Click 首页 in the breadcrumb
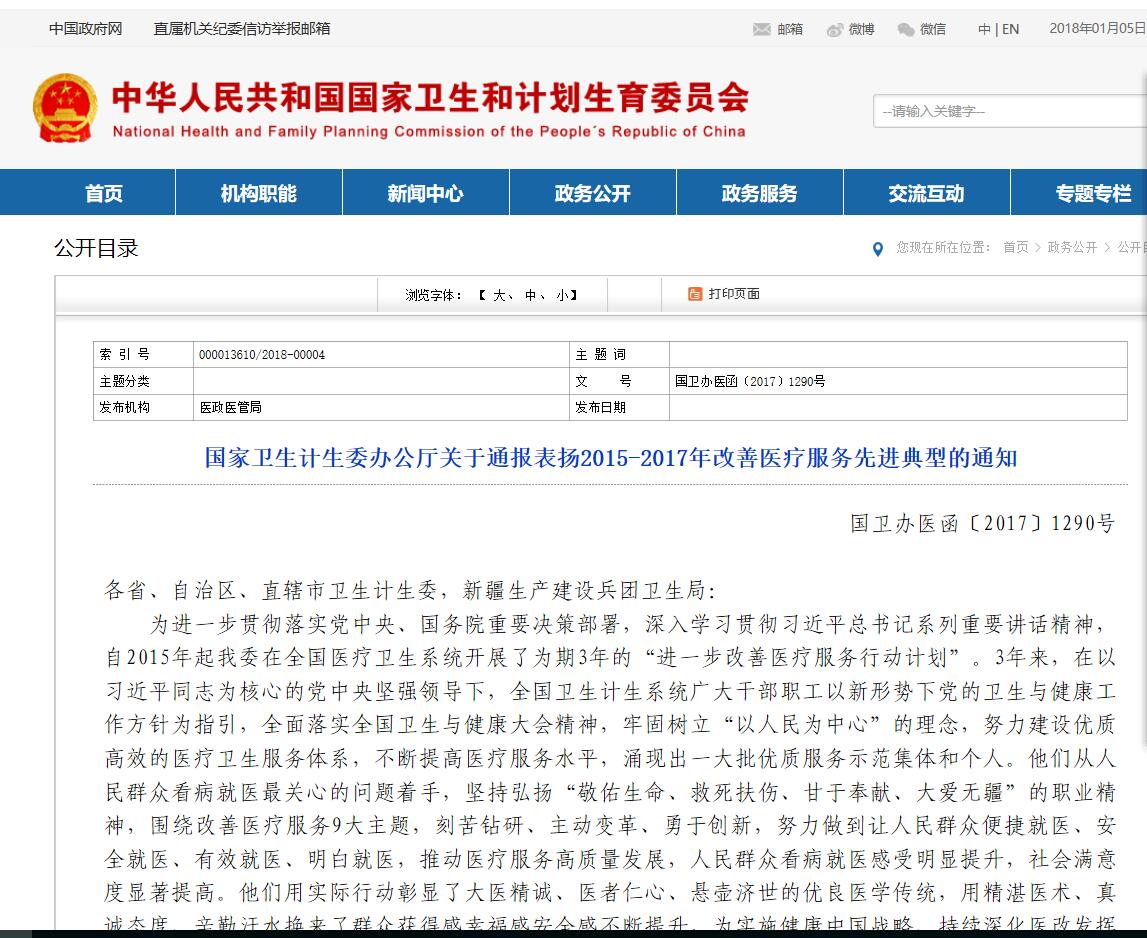The image size is (1147, 938). (1015, 247)
